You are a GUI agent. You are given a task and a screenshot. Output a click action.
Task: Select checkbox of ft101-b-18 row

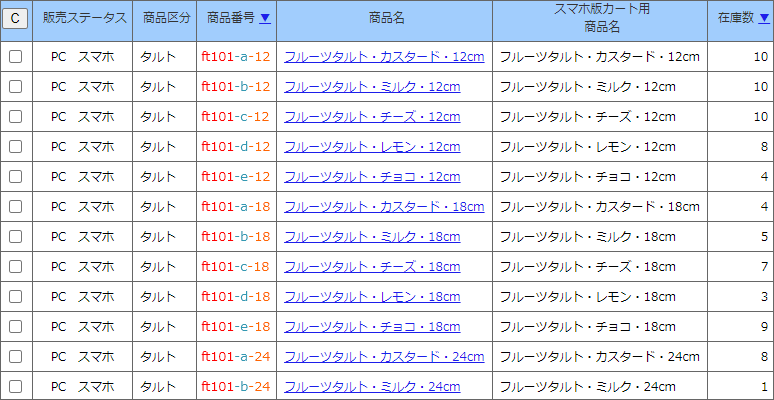pos(16,237)
